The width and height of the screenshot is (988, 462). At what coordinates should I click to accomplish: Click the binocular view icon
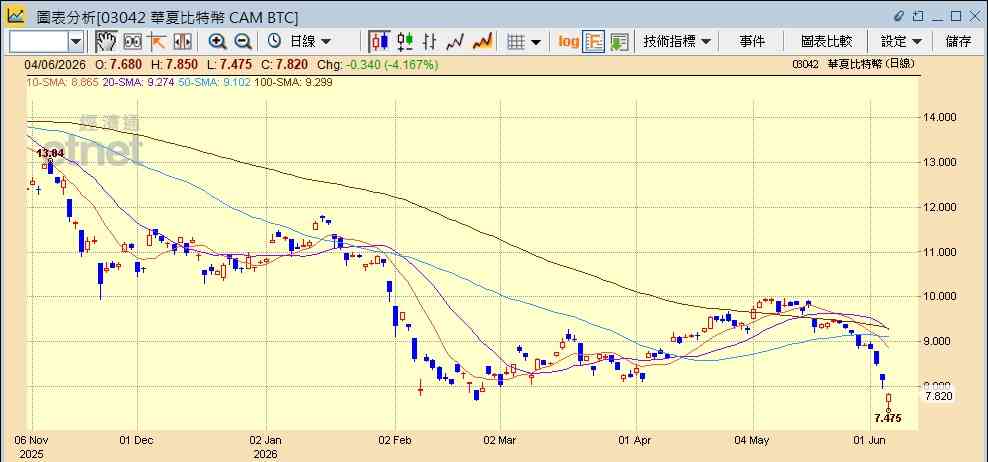click(132, 42)
